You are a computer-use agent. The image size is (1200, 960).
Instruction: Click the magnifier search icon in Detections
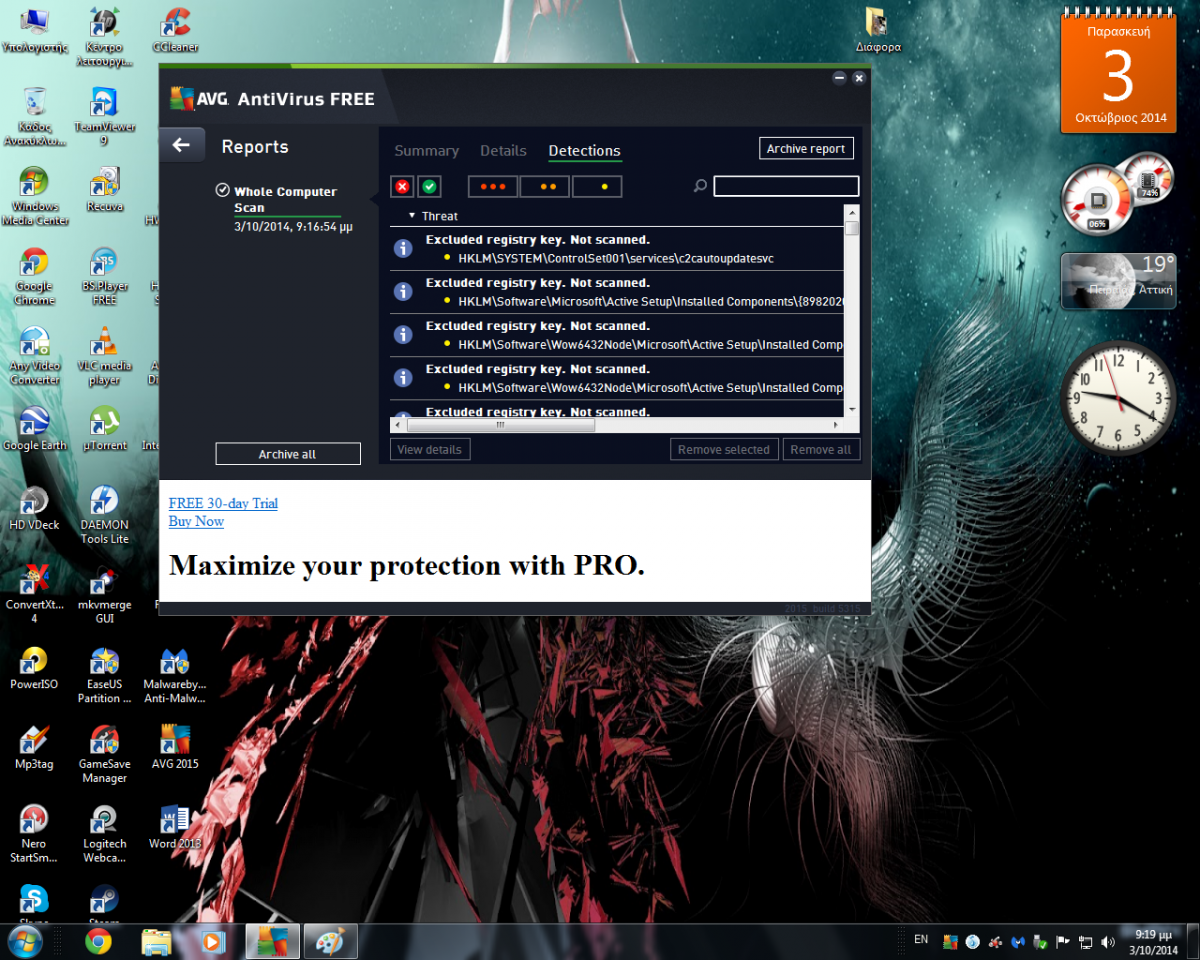click(700, 186)
